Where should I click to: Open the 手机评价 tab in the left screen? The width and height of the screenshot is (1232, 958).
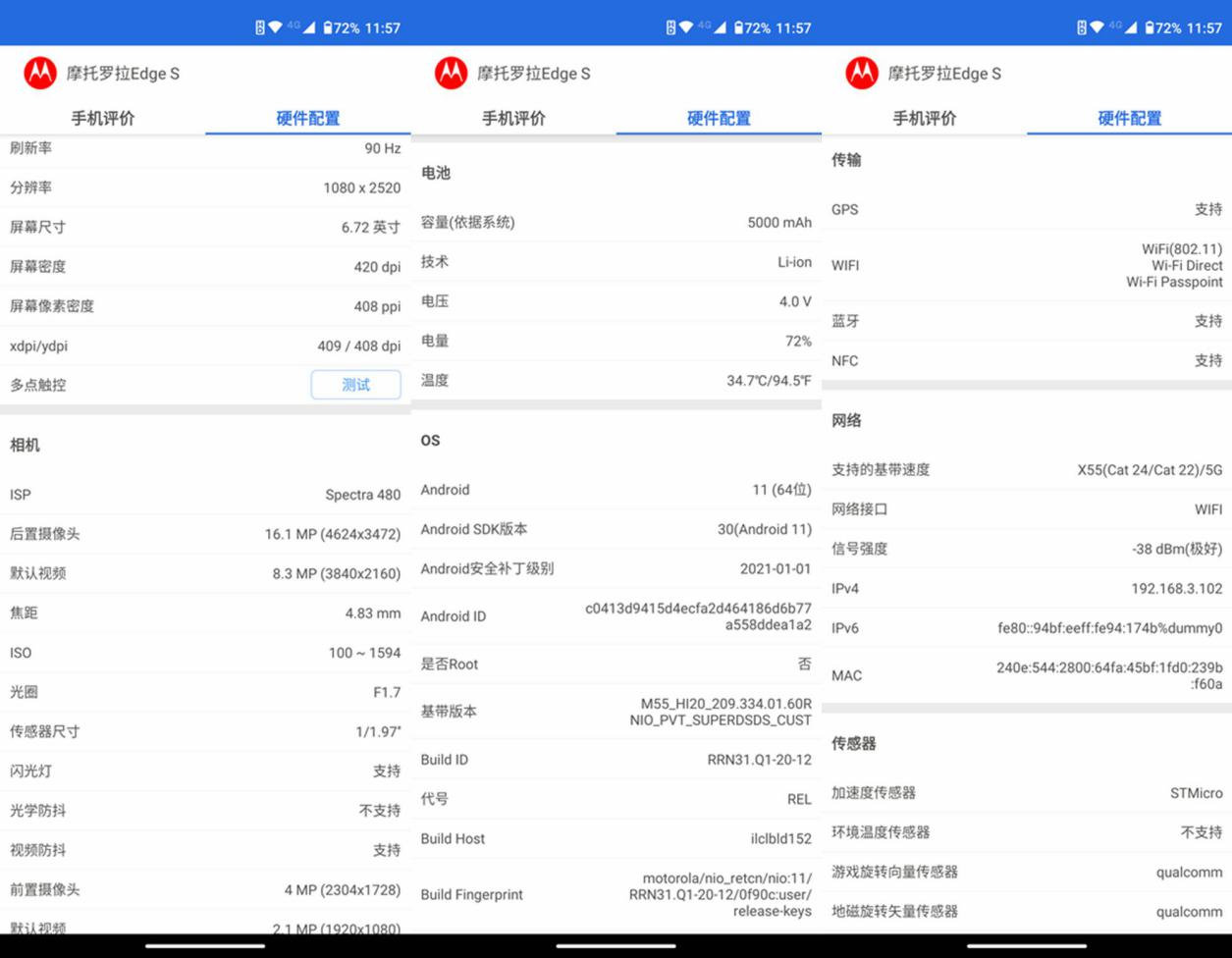(x=103, y=118)
